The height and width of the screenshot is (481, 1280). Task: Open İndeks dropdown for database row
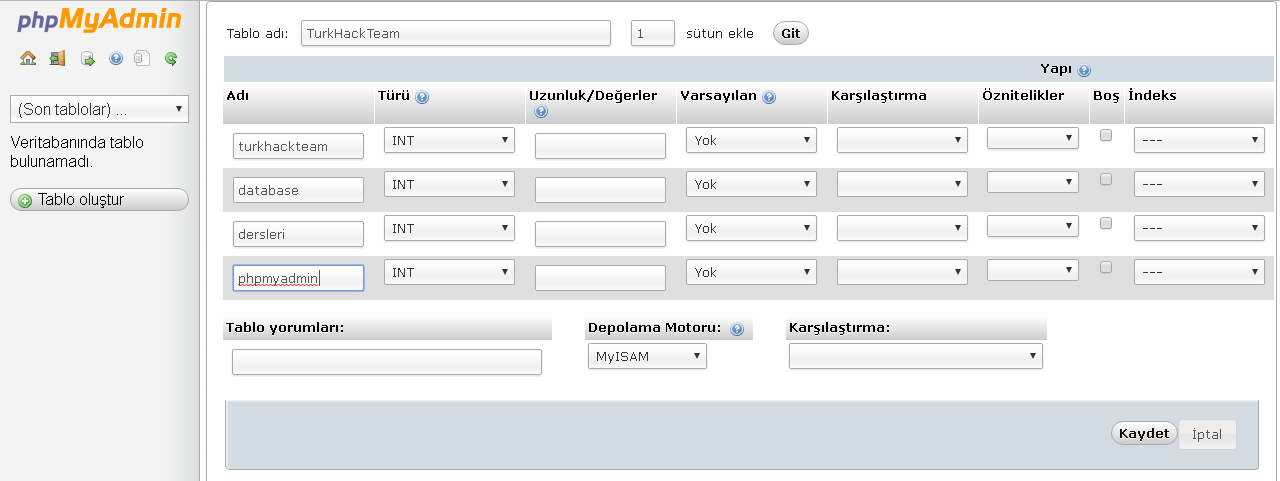pos(1199,185)
